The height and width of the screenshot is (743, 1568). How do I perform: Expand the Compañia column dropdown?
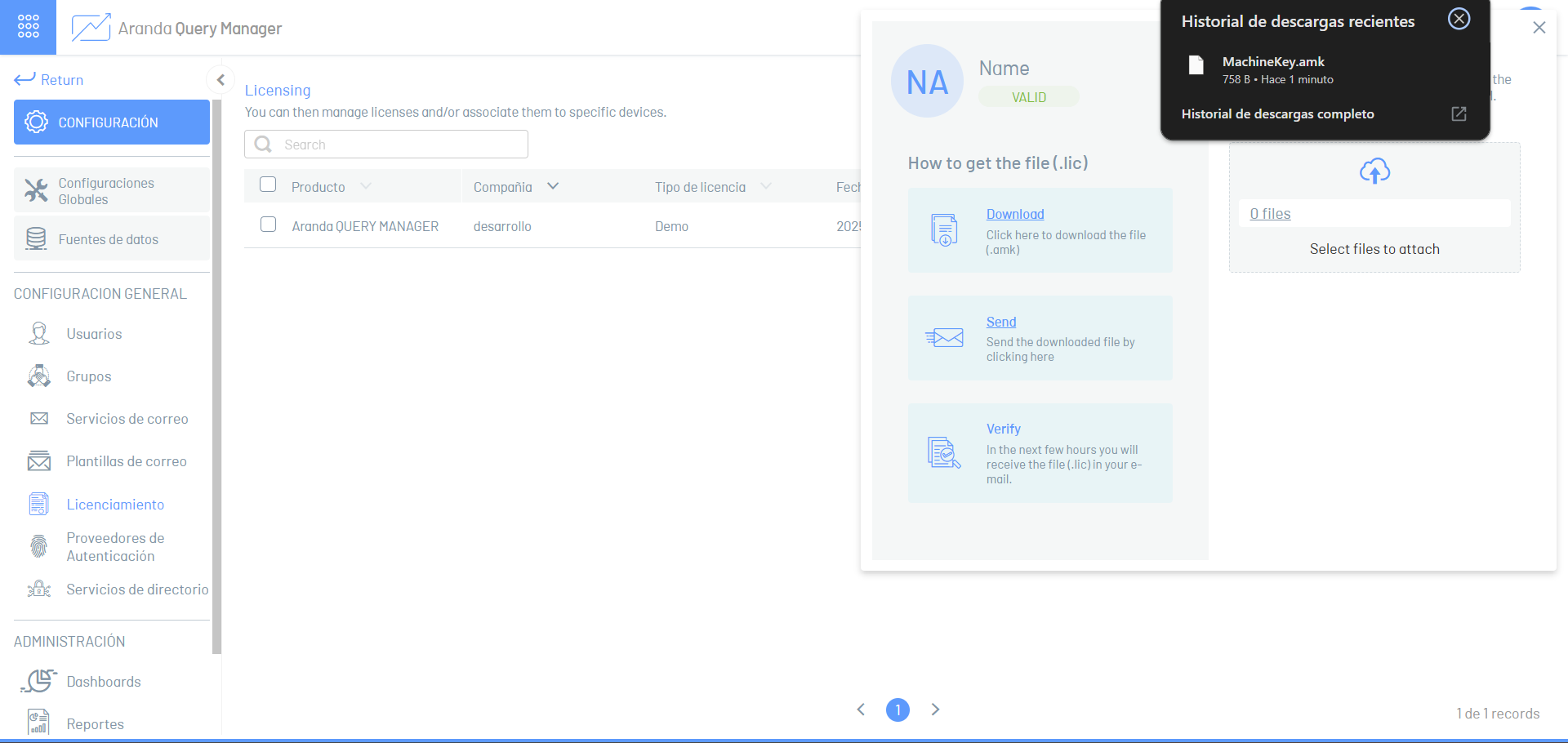click(553, 186)
